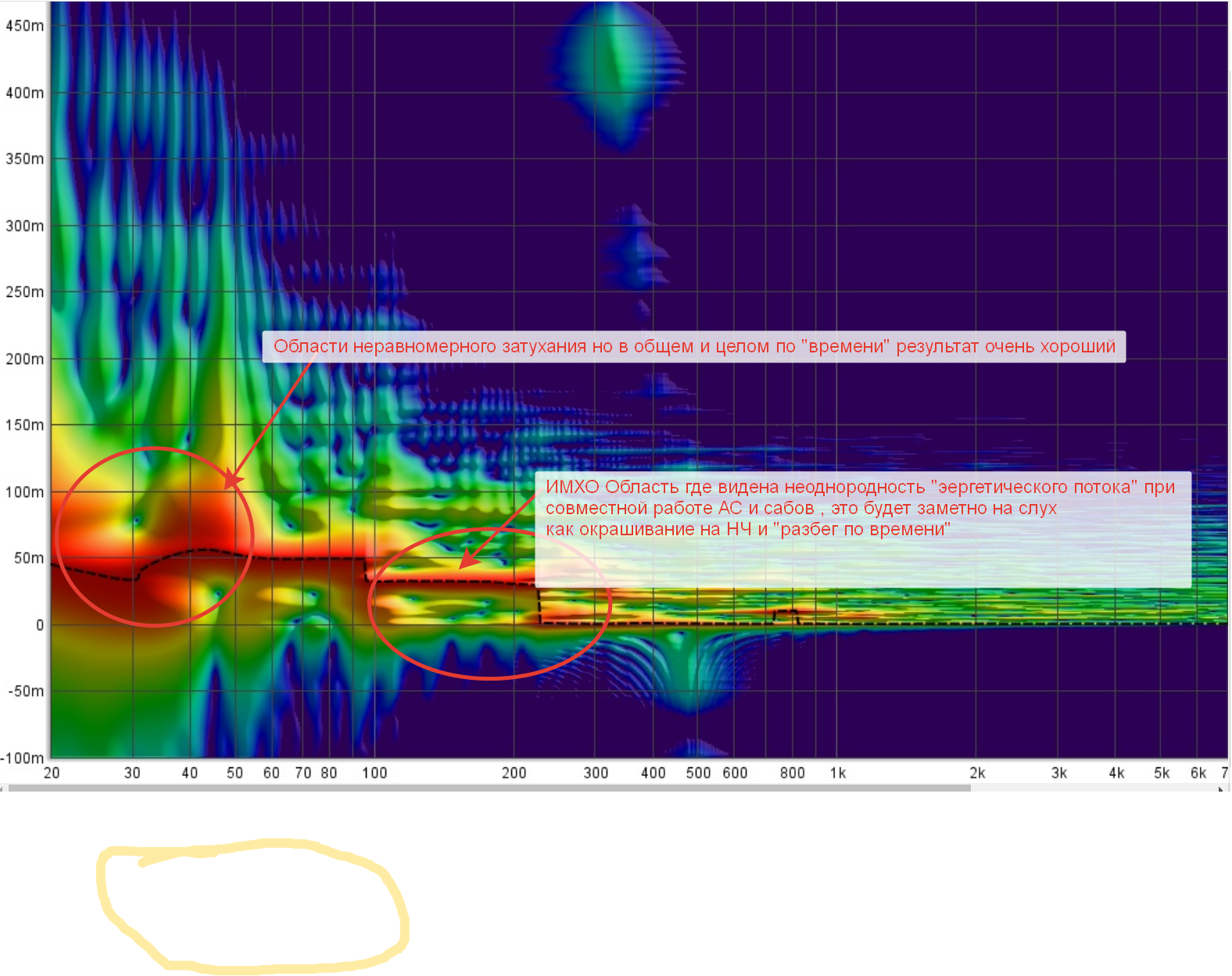1232x976 pixels.
Task: Click the 0 time axis label
Action: 39,625
